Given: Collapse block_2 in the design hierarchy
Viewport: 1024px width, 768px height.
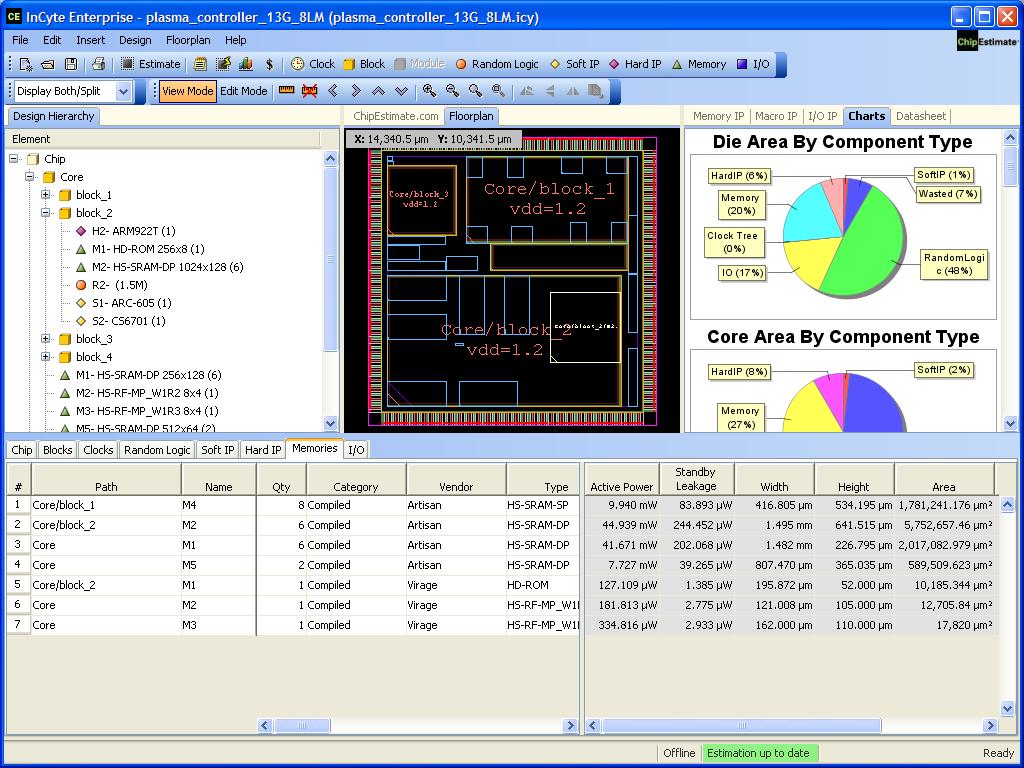Looking at the screenshot, I should click(x=46, y=212).
